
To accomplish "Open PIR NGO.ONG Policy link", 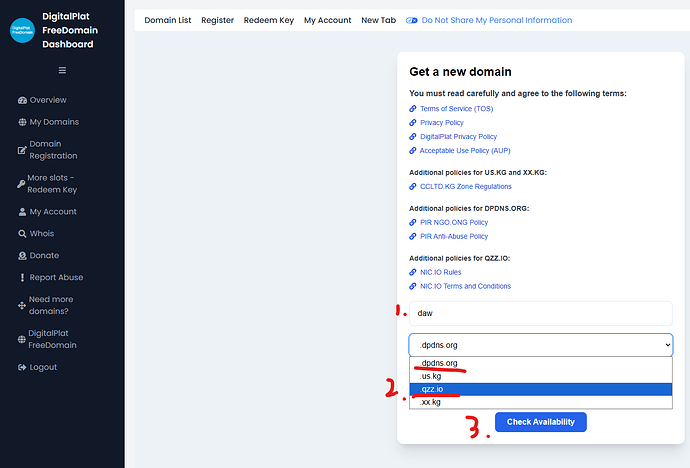I will (x=454, y=223).
